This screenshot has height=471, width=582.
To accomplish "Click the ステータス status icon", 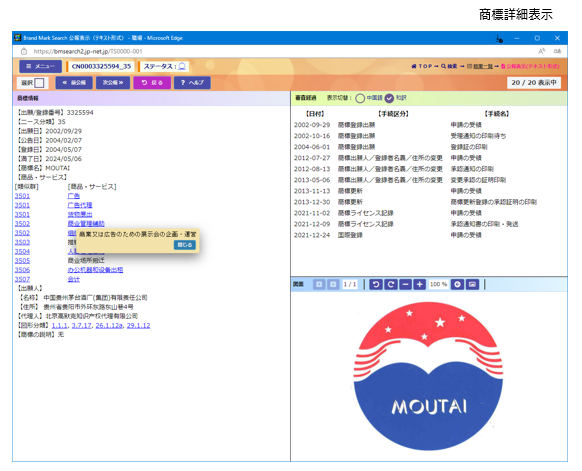I will (x=182, y=66).
